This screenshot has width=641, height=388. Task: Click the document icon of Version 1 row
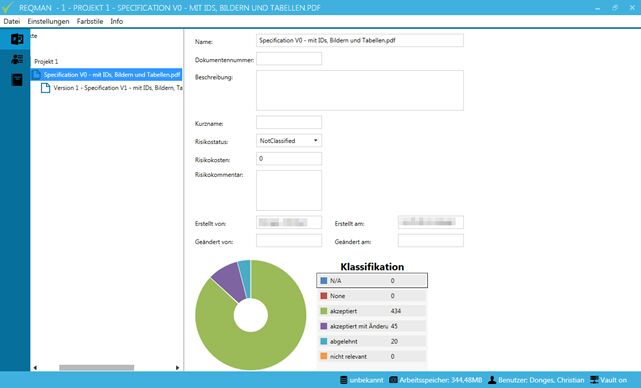tap(45, 88)
